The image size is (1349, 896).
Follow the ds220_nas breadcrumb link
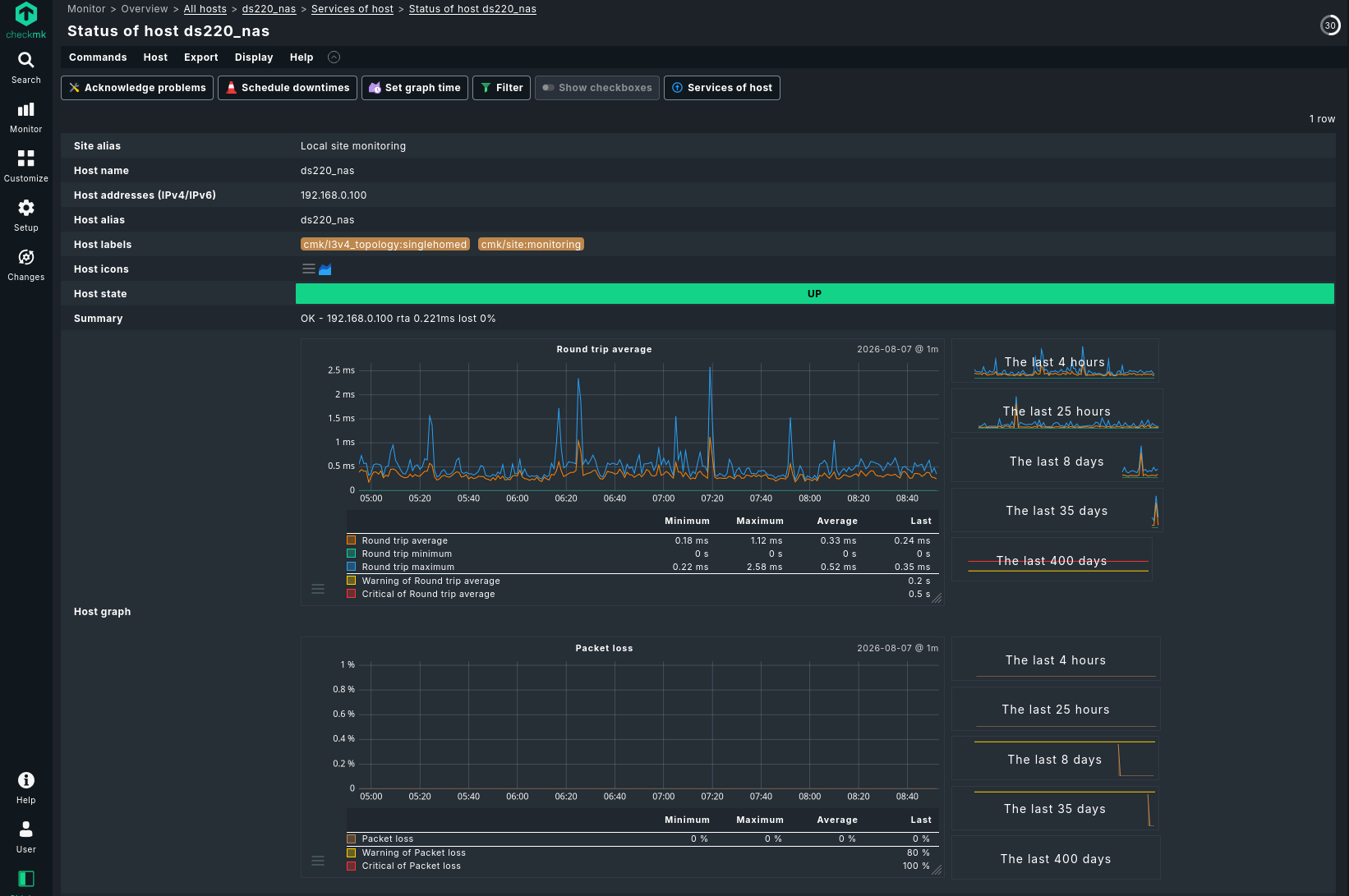click(x=269, y=9)
